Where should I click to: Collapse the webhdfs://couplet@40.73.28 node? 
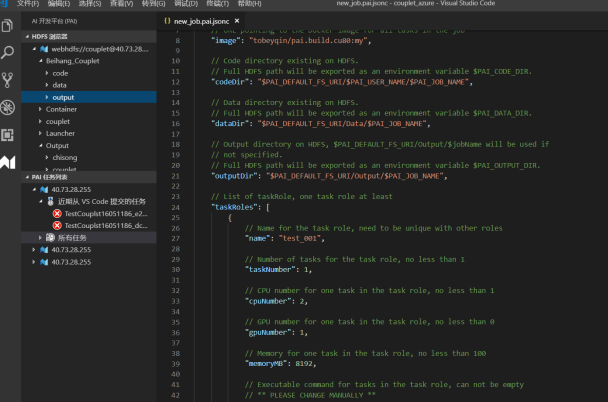click(34, 49)
